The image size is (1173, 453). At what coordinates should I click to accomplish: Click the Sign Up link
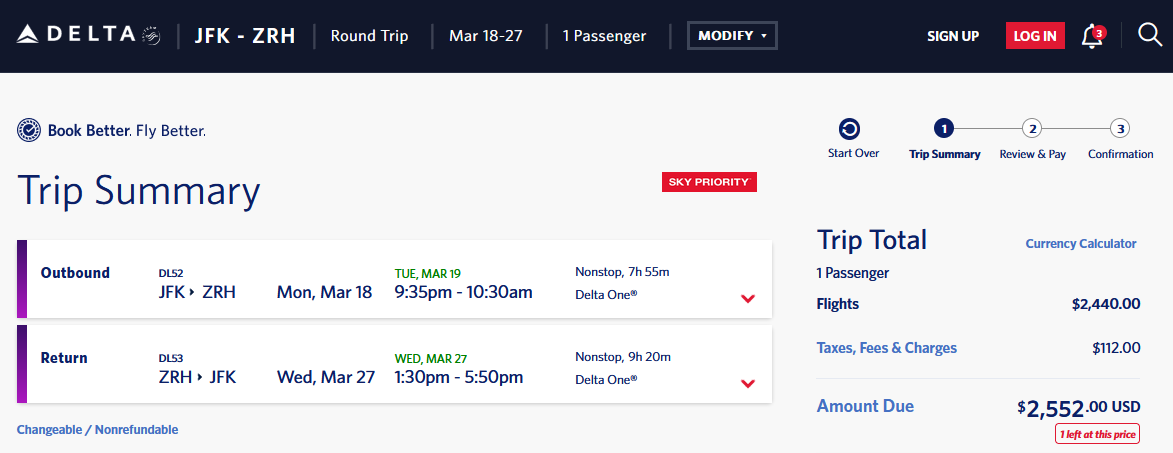953,36
